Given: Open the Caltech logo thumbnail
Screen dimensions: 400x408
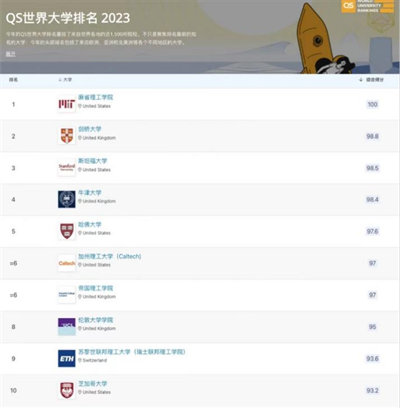Looking at the screenshot, I should coord(67,263).
